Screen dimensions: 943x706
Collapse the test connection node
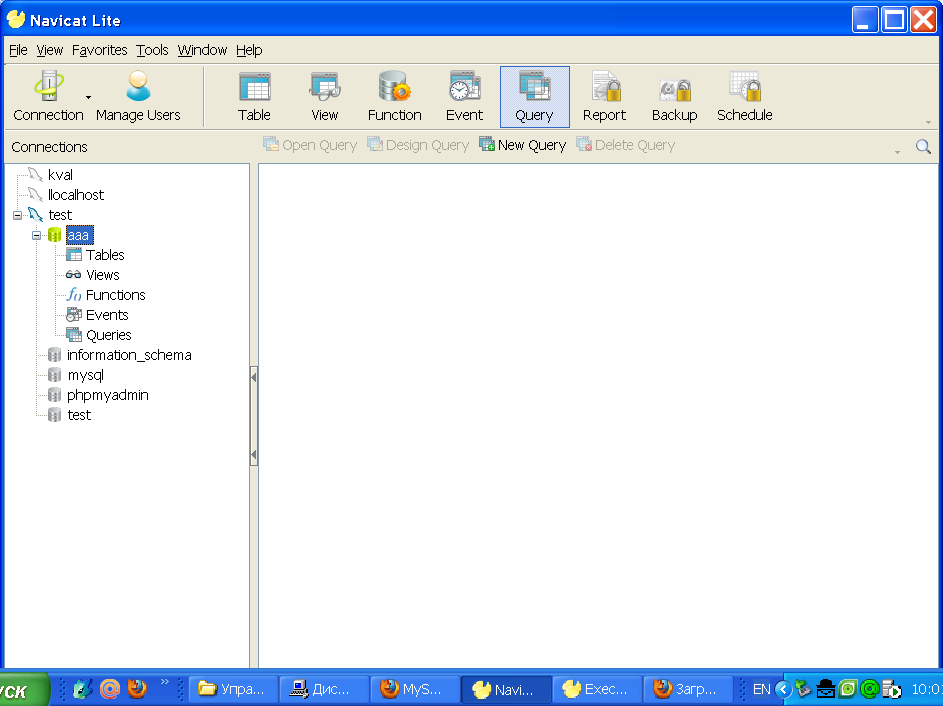17,215
